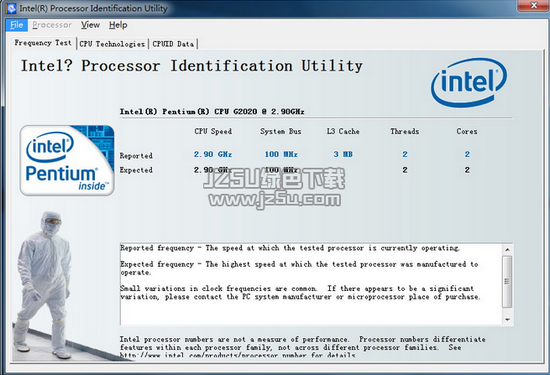Click the expected Cores value 2
The width and height of the screenshot is (550, 375).
click(x=467, y=170)
